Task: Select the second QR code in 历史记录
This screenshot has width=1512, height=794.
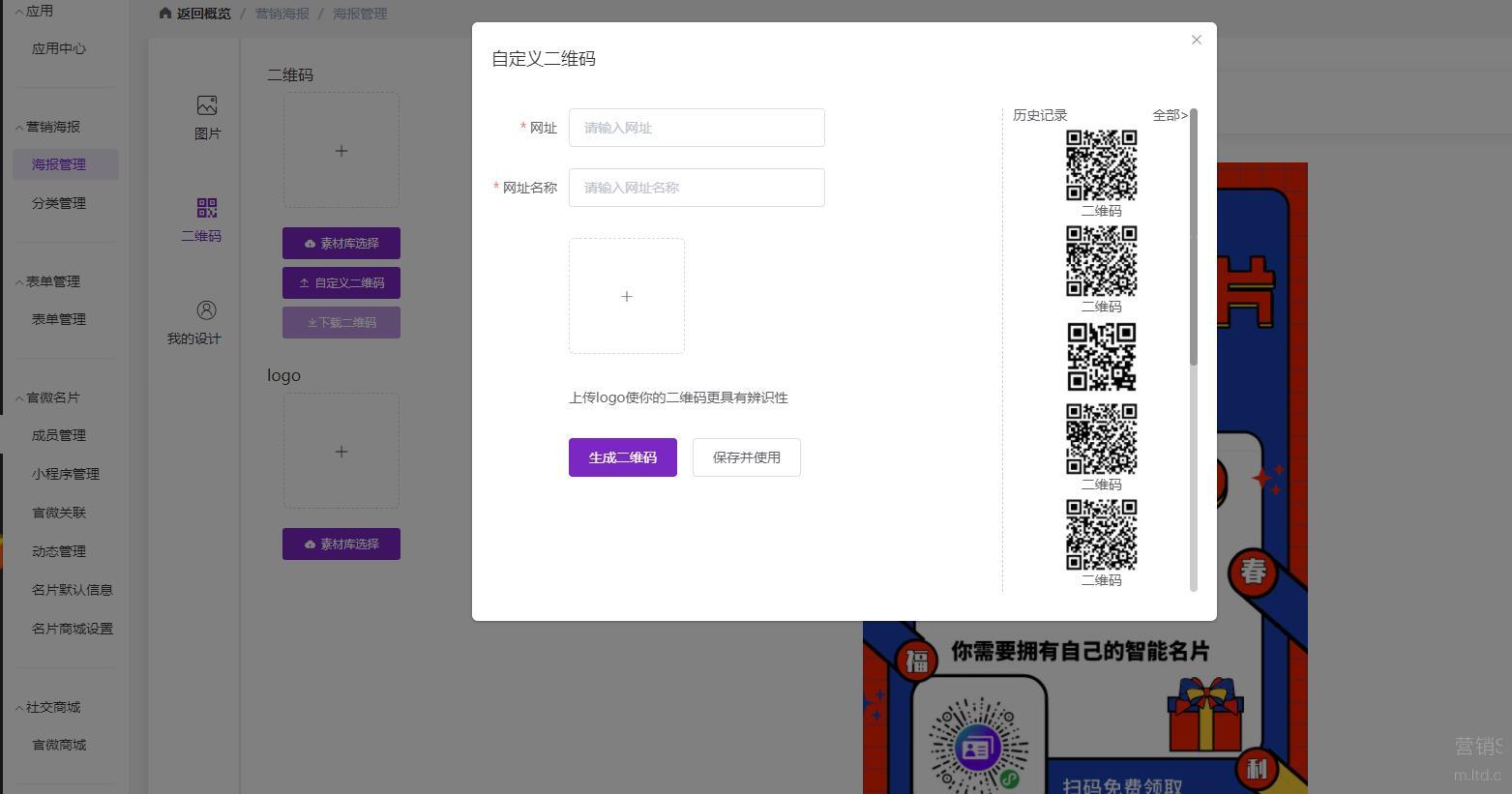Action: click(x=1102, y=261)
